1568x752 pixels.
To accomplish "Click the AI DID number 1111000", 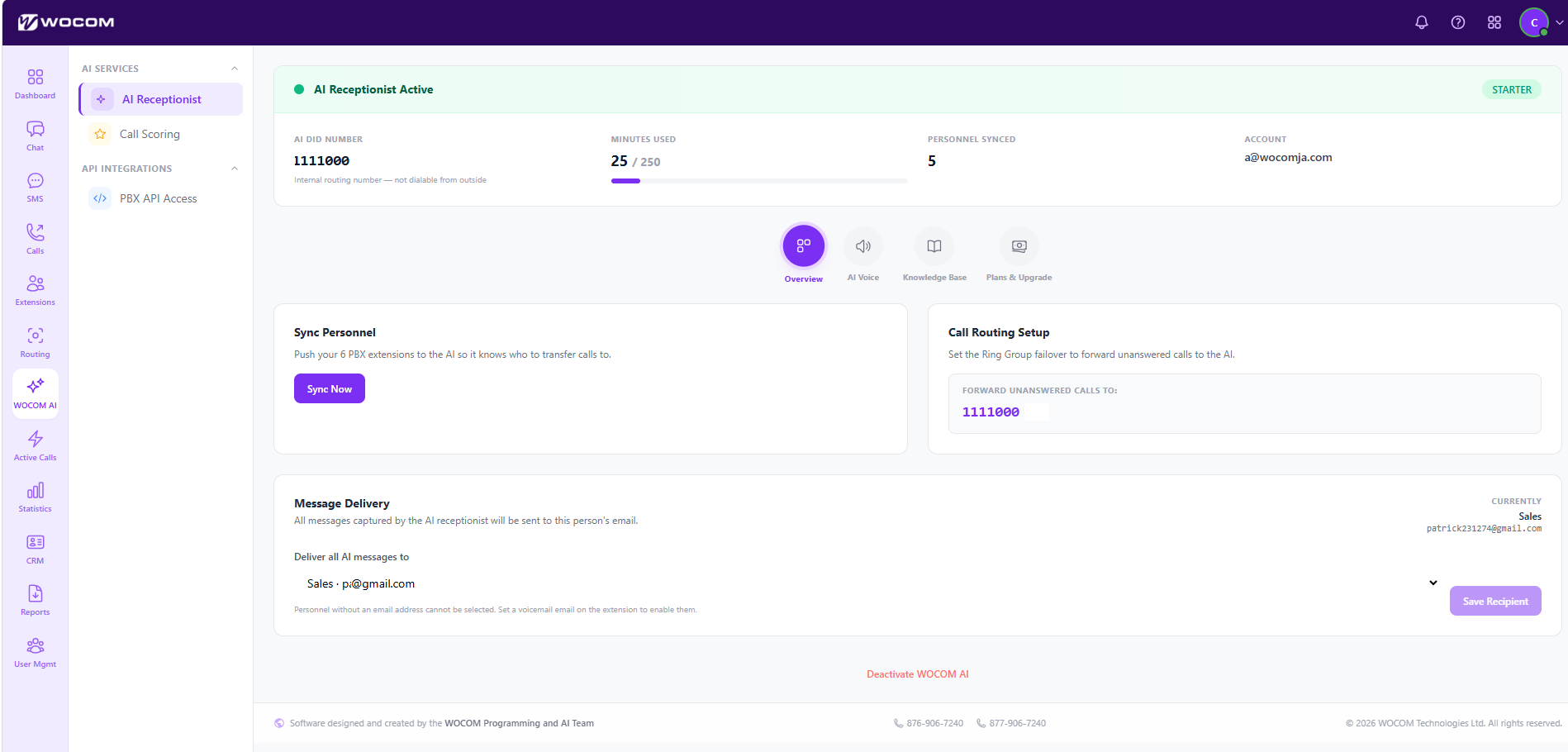I will click(321, 160).
